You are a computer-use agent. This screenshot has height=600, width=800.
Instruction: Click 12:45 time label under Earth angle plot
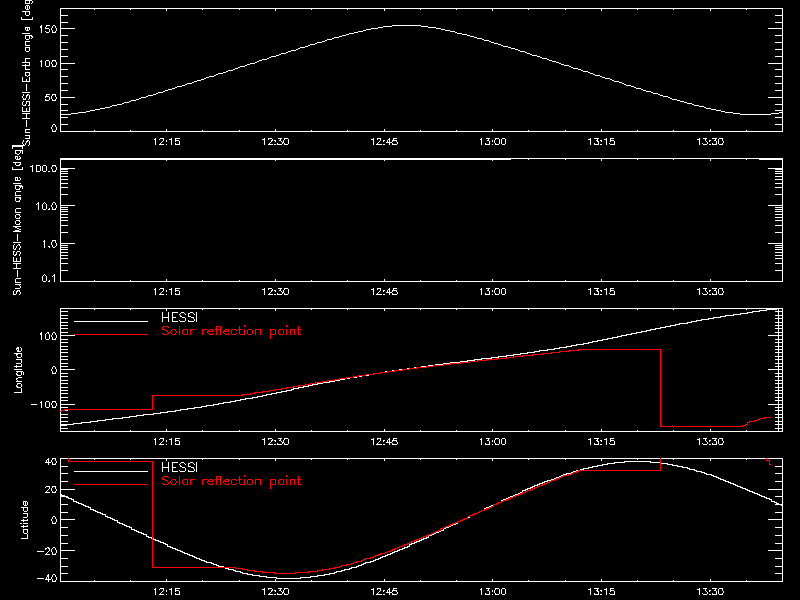coord(384,141)
